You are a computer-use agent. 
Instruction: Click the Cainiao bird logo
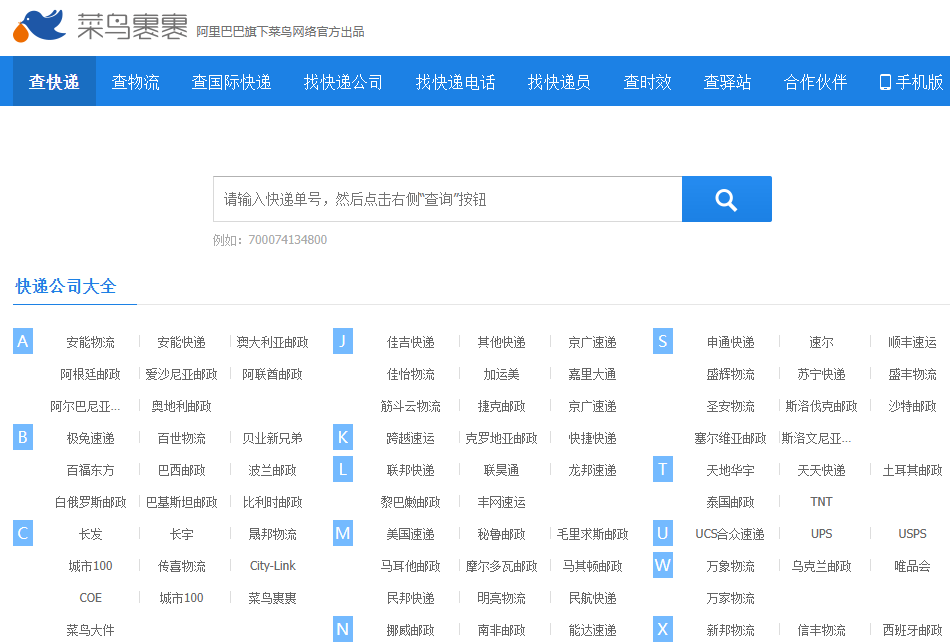(41, 26)
